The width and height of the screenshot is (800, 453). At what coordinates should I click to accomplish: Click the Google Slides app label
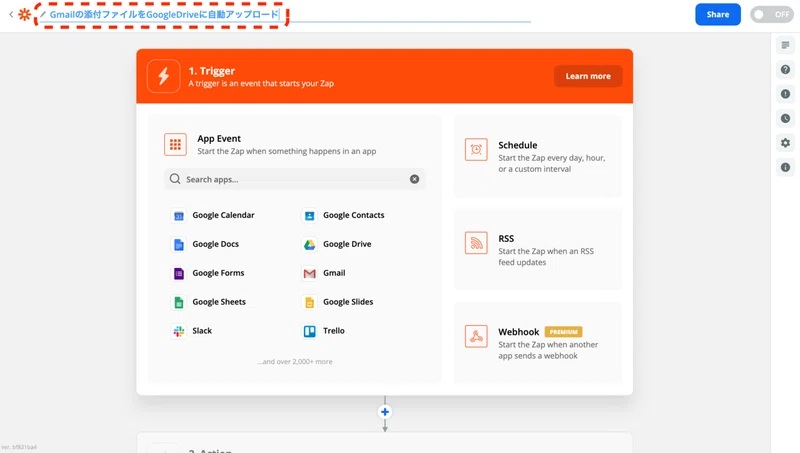(x=348, y=302)
